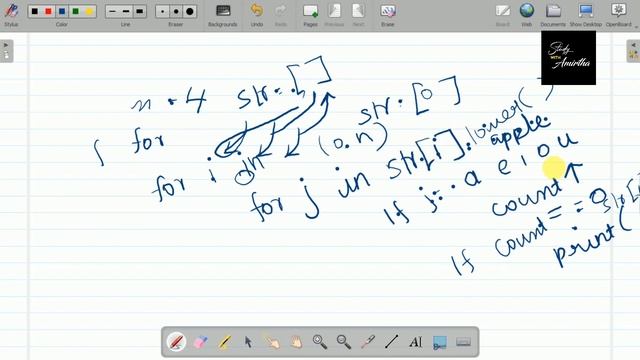Select the red pen color
The width and height of the screenshot is (640, 360).
pyautogui.click(x=48, y=11)
